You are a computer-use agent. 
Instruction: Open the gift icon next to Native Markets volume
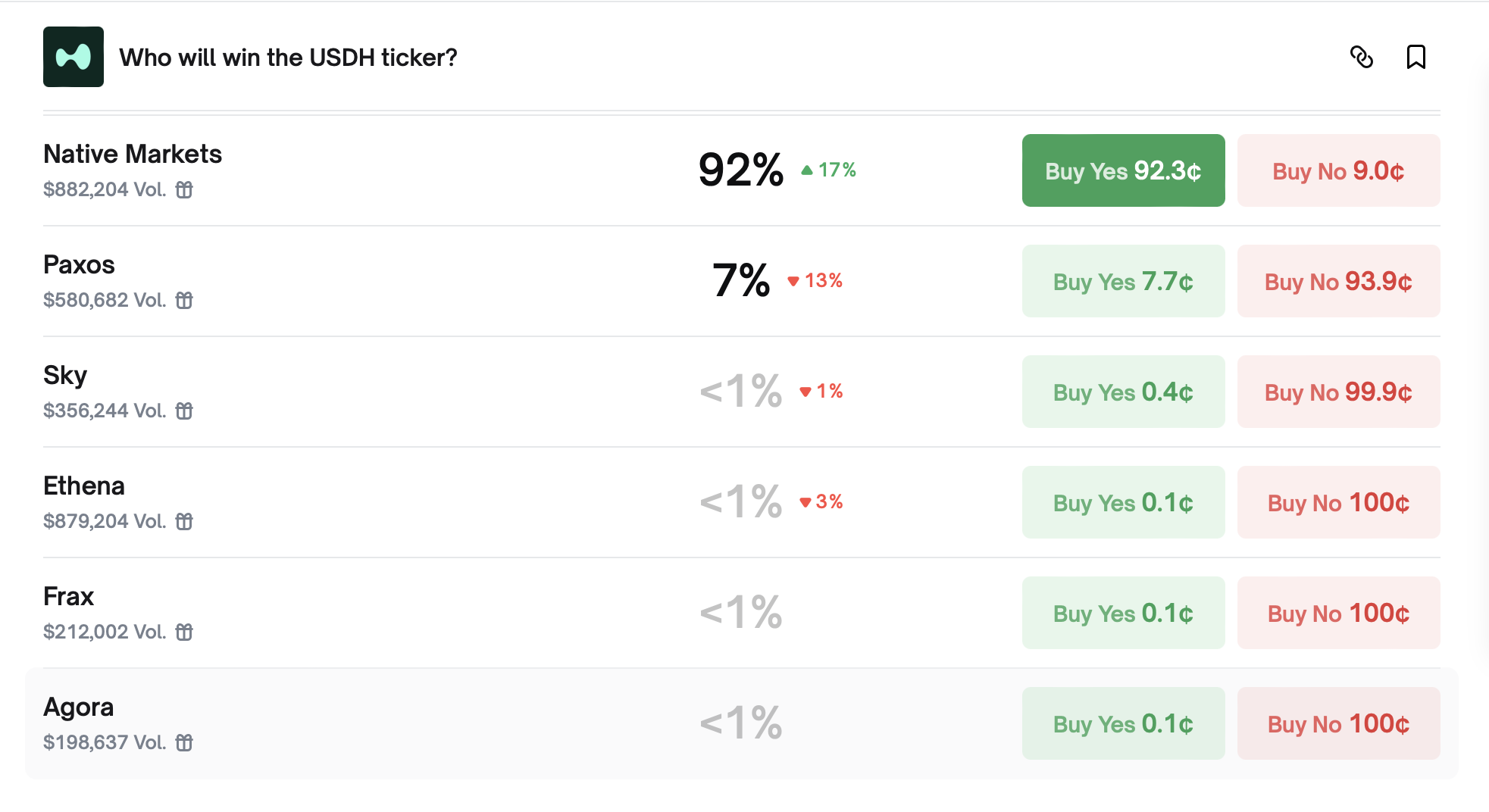pos(185,191)
